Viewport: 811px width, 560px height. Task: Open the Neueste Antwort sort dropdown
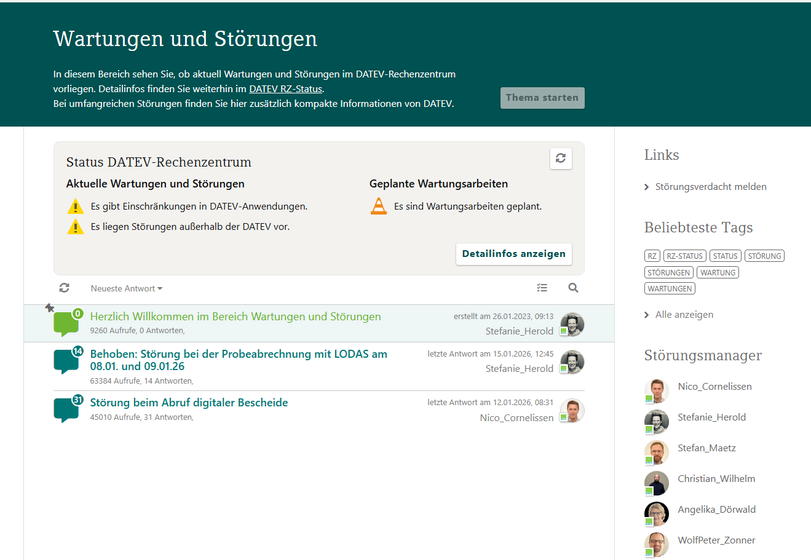[x=126, y=289]
